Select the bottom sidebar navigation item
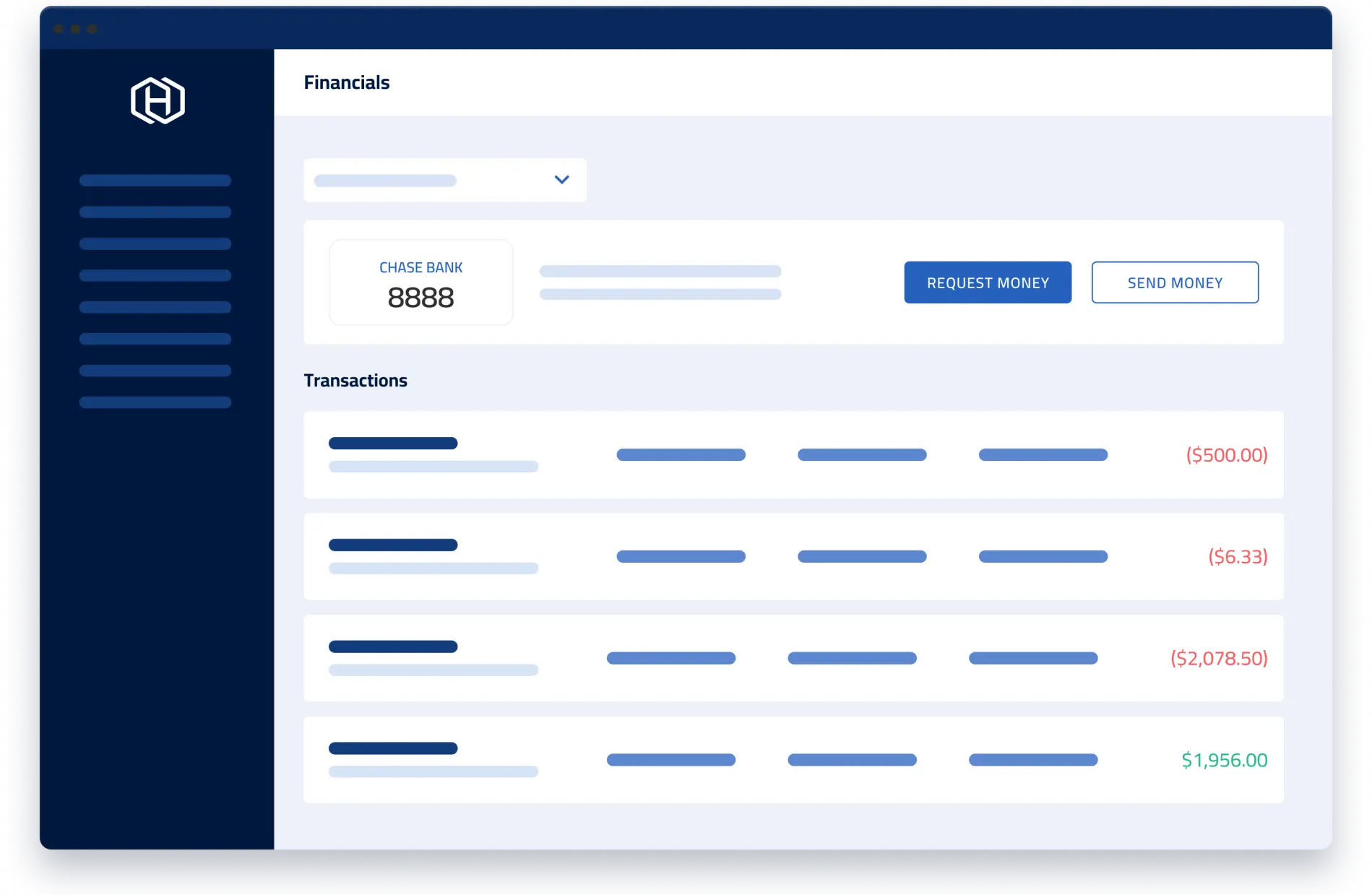Image resolution: width=1372 pixels, height=895 pixels. coord(155,402)
